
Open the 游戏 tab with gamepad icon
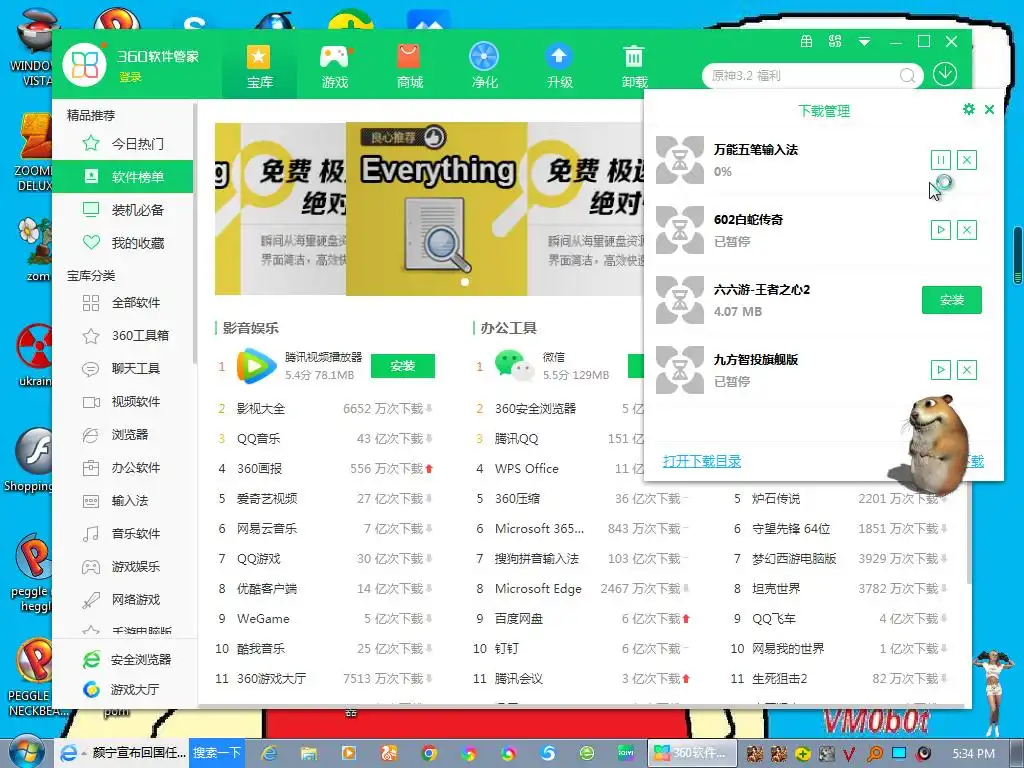coord(334,66)
